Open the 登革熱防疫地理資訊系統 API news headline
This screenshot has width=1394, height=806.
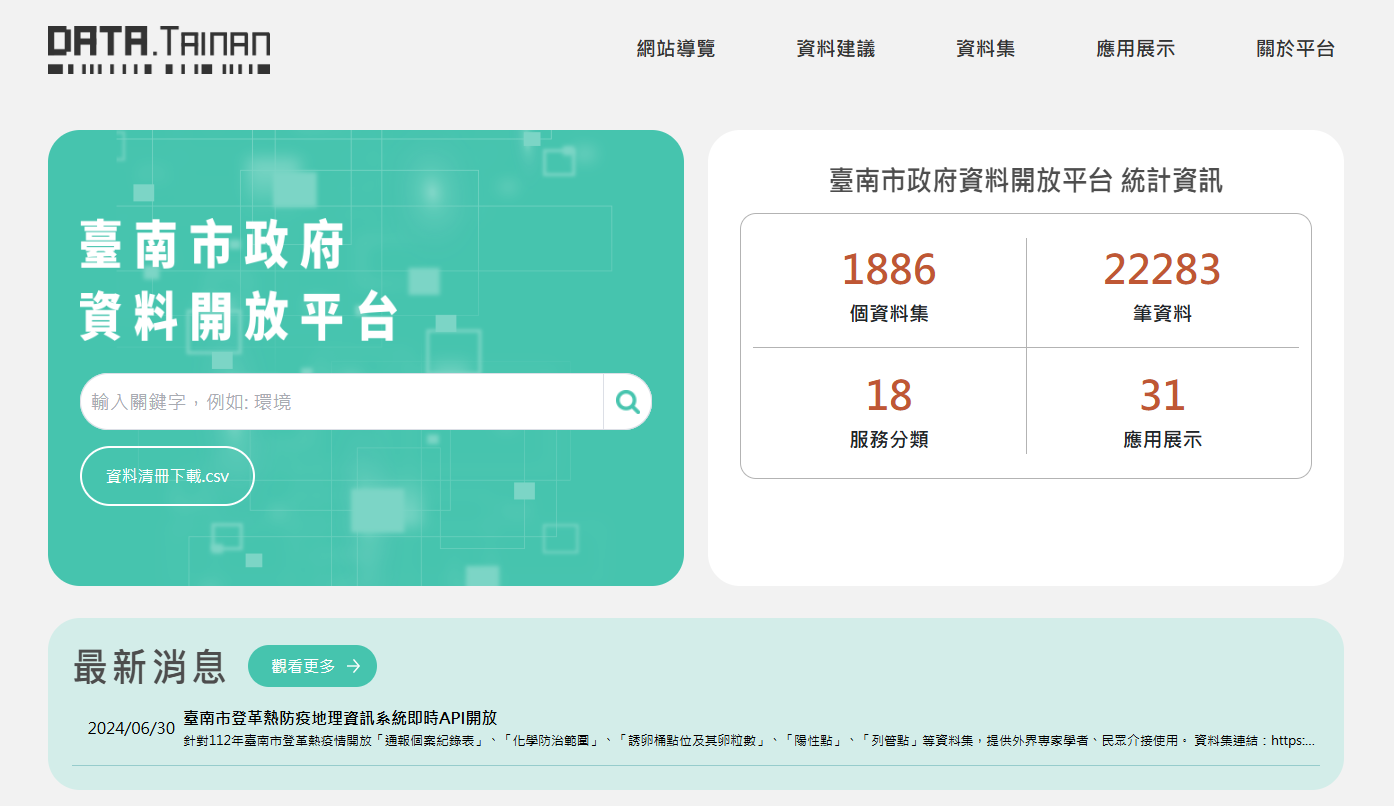coord(340,718)
